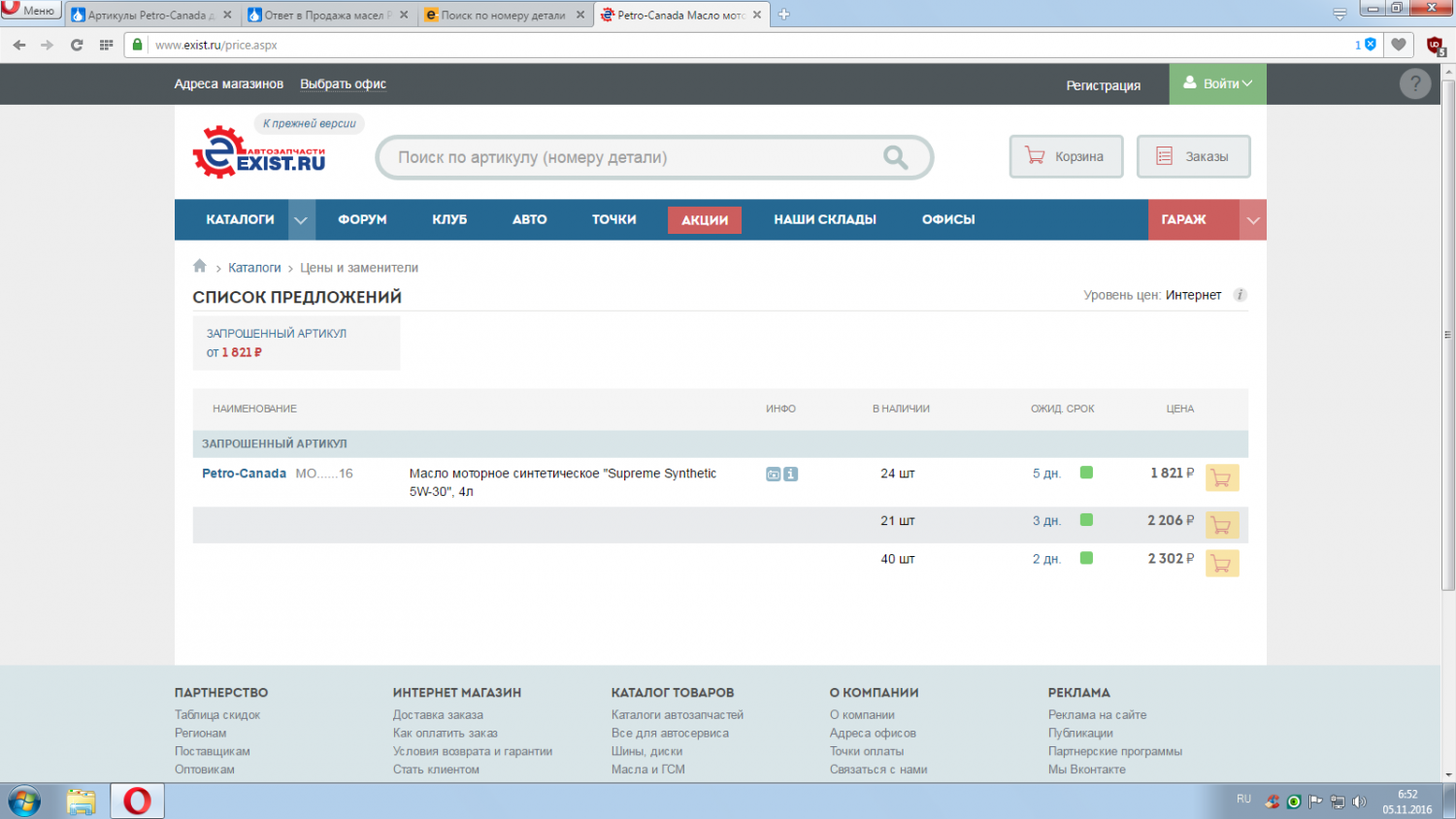Click the Адреса офисов footer link

pos(873,734)
